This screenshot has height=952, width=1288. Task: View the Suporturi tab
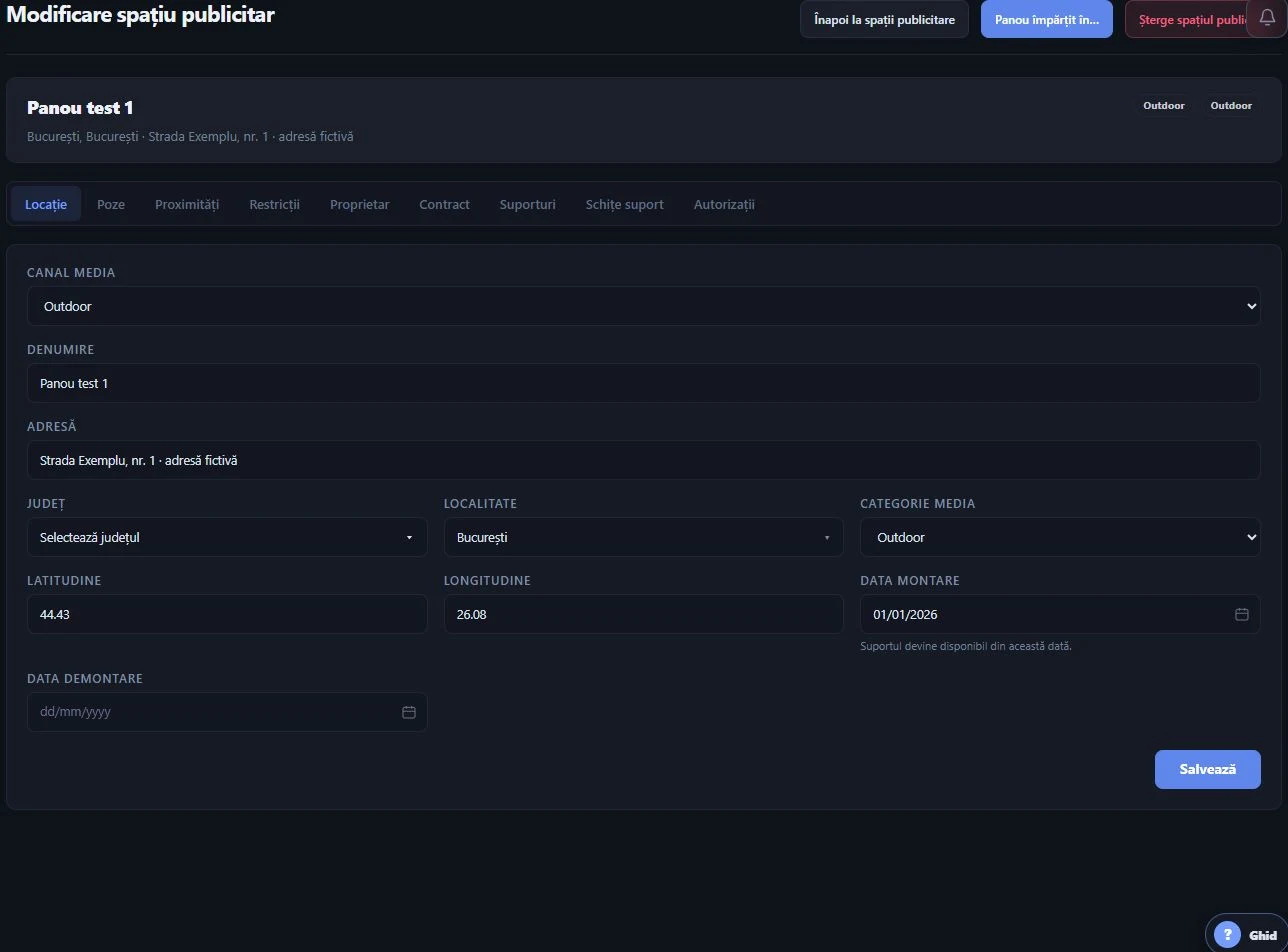tap(527, 204)
